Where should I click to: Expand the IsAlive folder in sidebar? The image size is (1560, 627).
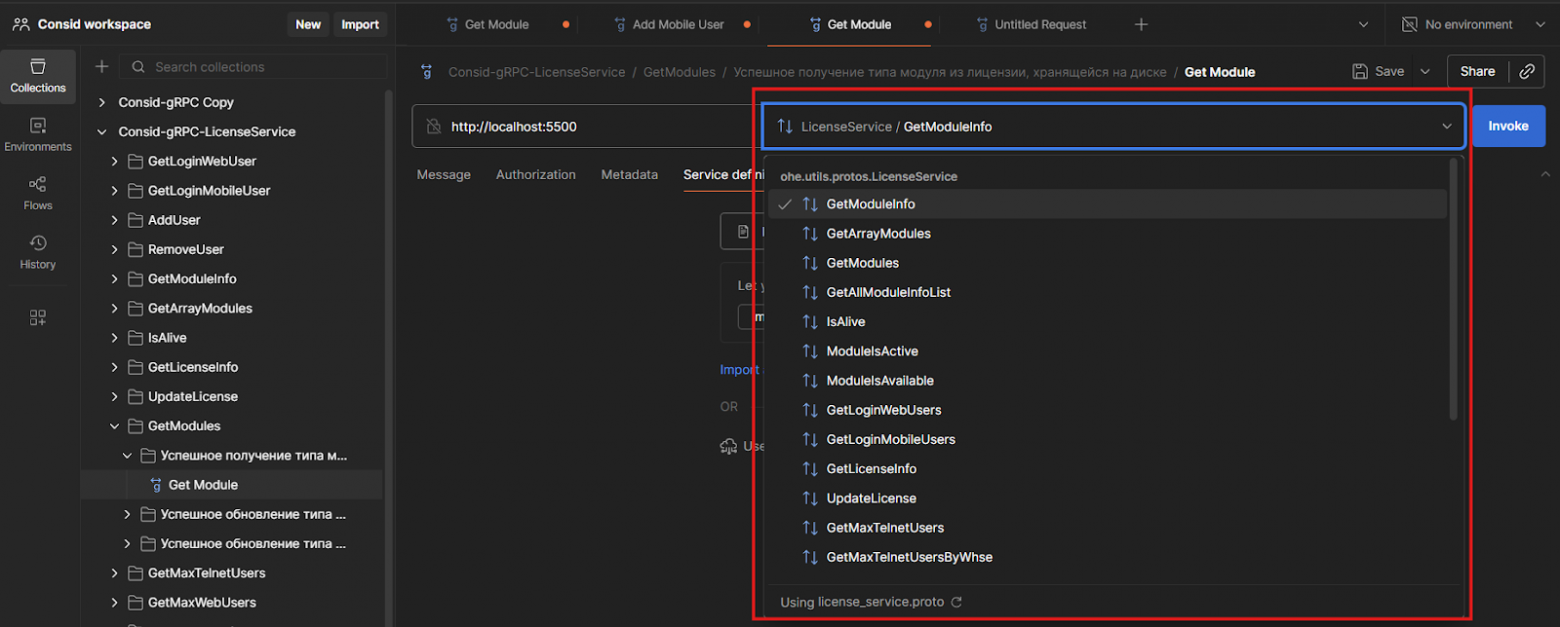click(114, 338)
